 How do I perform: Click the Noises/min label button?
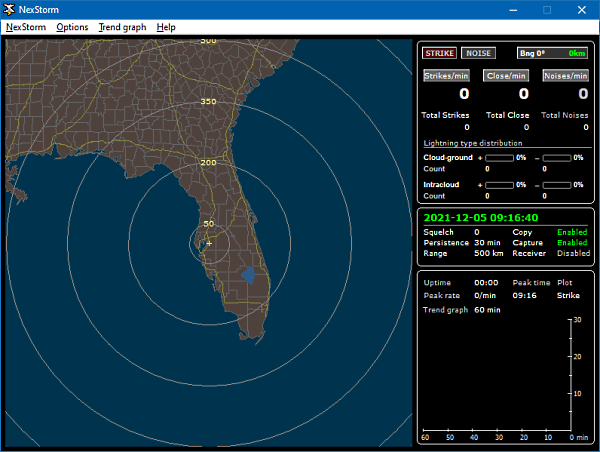point(565,76)
